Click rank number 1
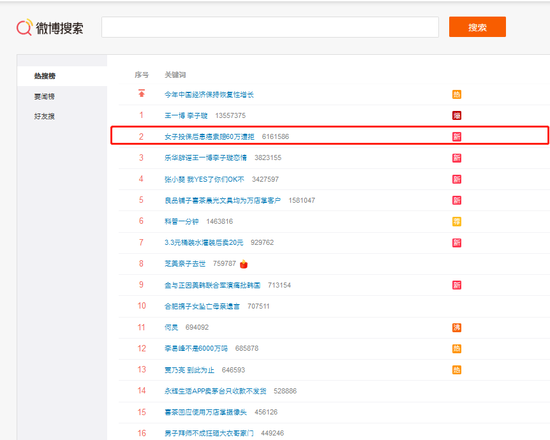The width and height of the screenshot is (550, 440). [141, 115]
